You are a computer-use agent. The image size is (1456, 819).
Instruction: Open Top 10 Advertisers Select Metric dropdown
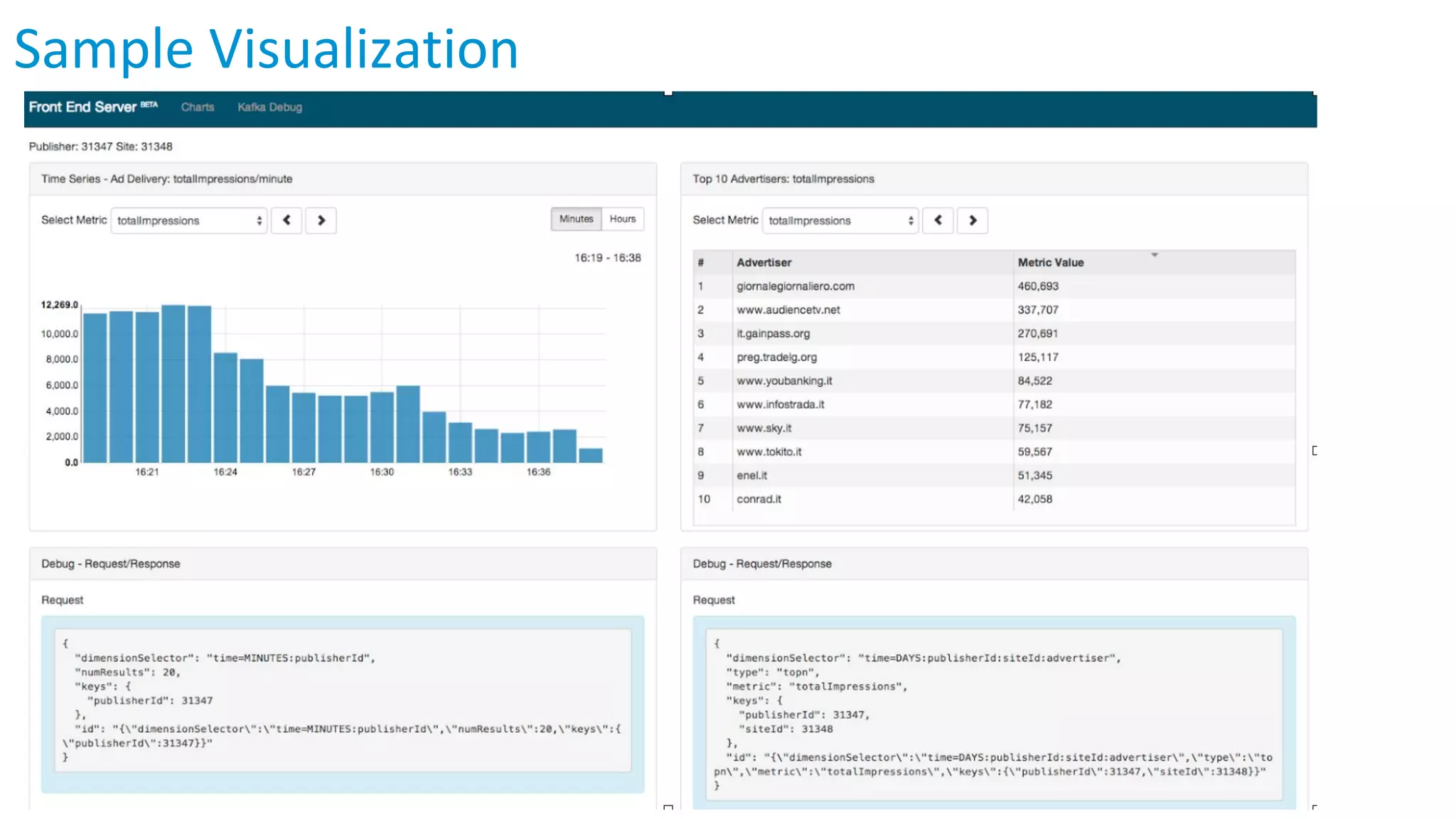tap(840, 220)
